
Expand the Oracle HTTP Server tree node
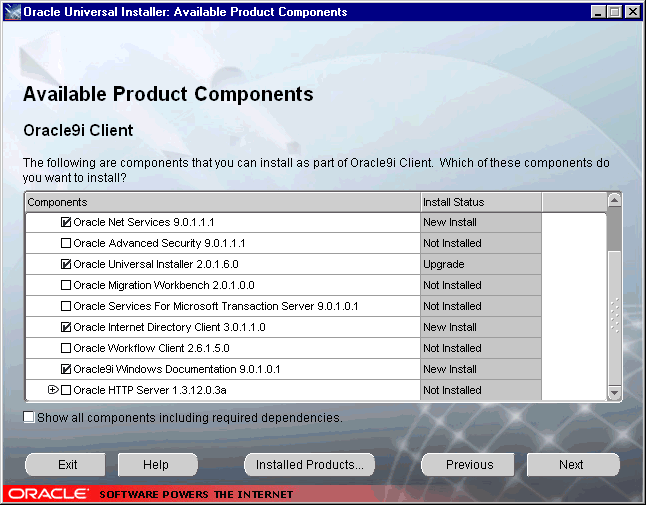(x=52, y=390)
